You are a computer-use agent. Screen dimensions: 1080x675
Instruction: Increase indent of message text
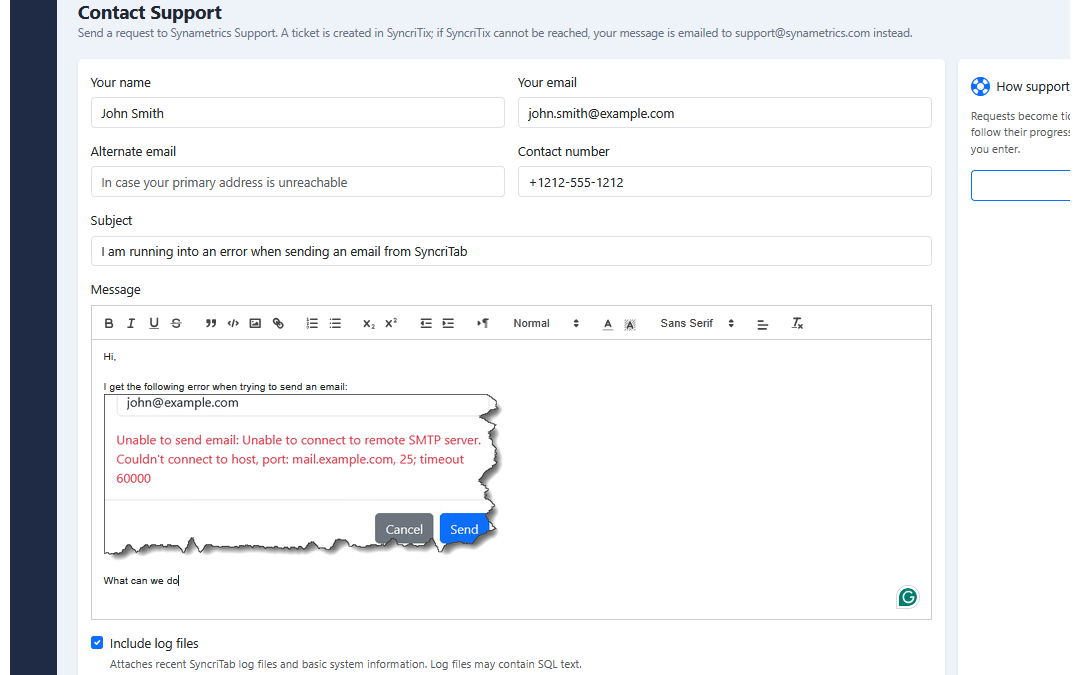click(x=448, y=323)
